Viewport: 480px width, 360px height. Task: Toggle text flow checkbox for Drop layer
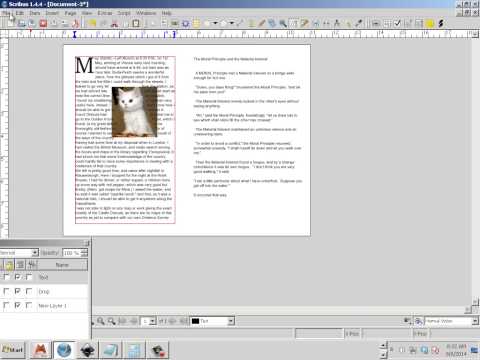(x=18, y=291)
